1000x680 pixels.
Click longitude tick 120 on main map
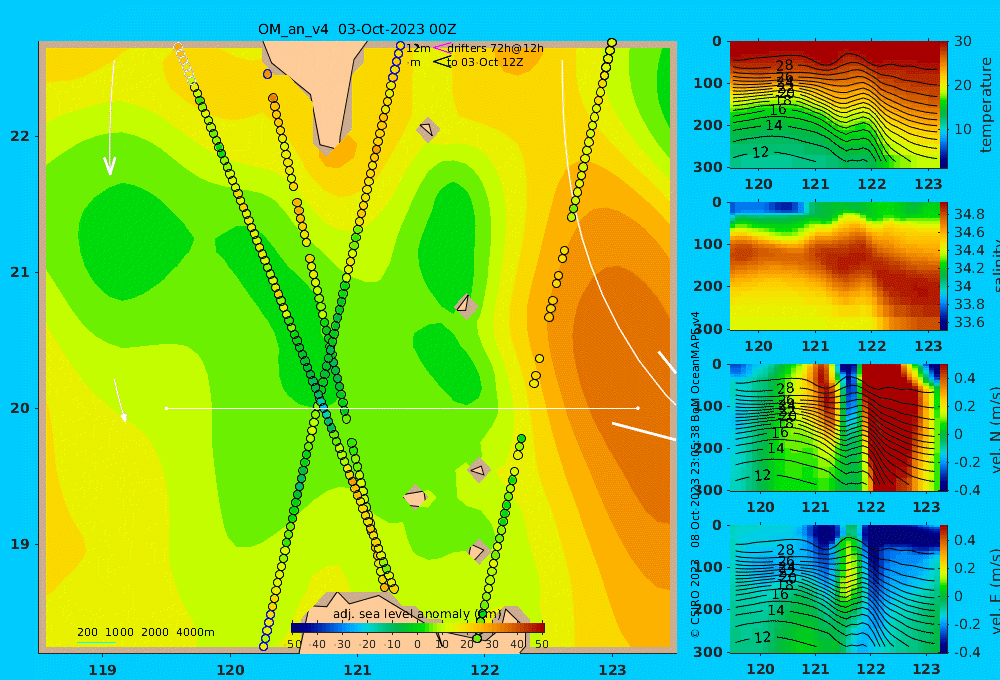point(230,670)
